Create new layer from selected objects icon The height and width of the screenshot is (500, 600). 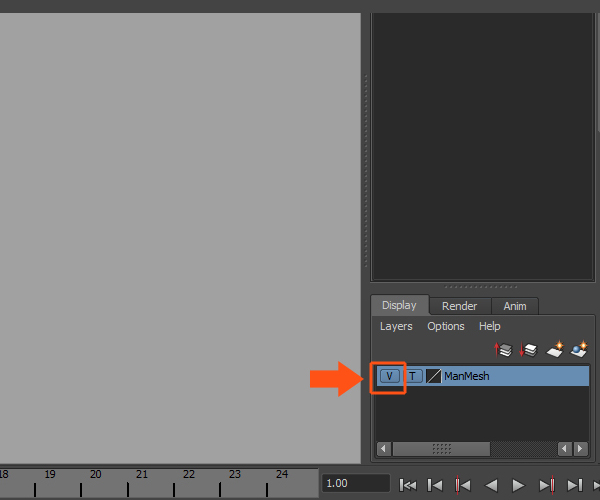pyautogui.click(x=579, y=349)
